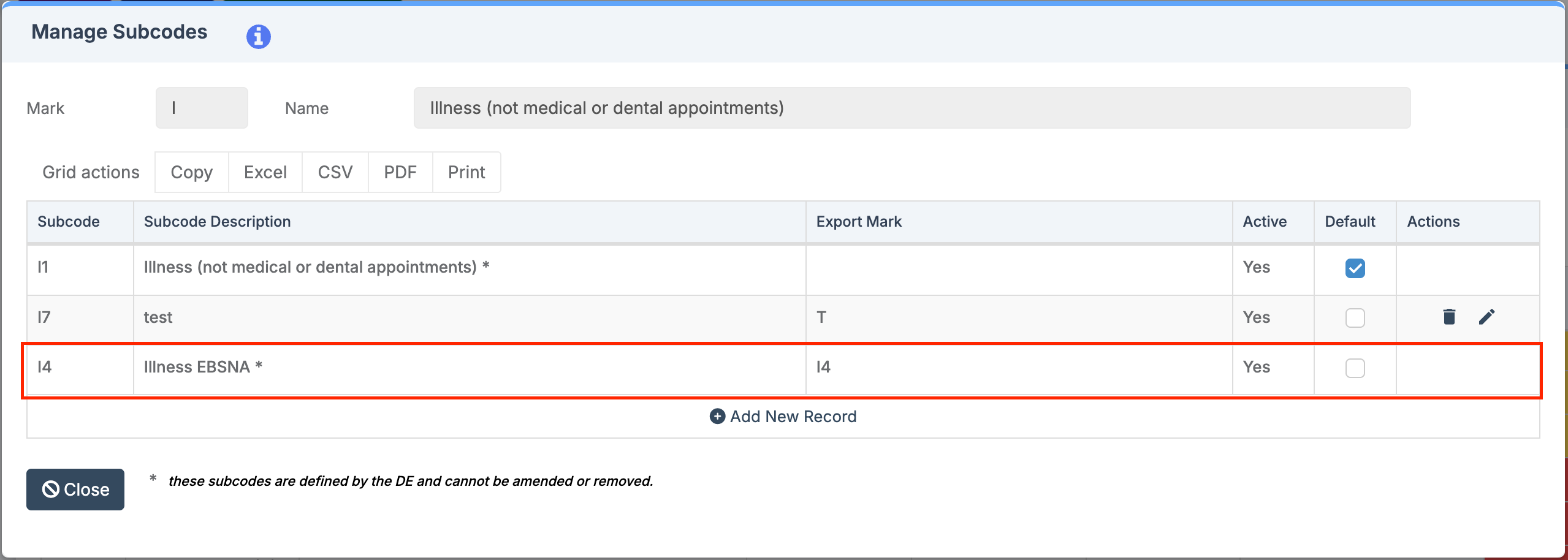Sort by the Active column header
The height and width of the screenshot is (560, 1568).
[1264, 222]
